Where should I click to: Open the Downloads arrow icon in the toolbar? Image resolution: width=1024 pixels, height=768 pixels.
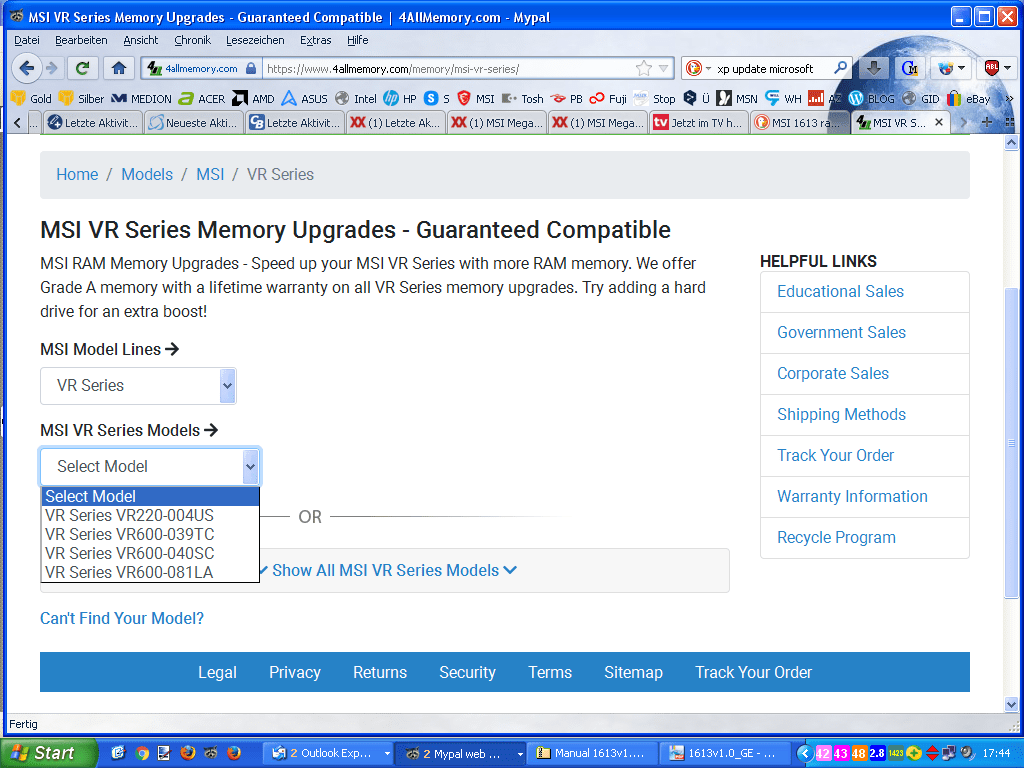[x=874, y=68]
